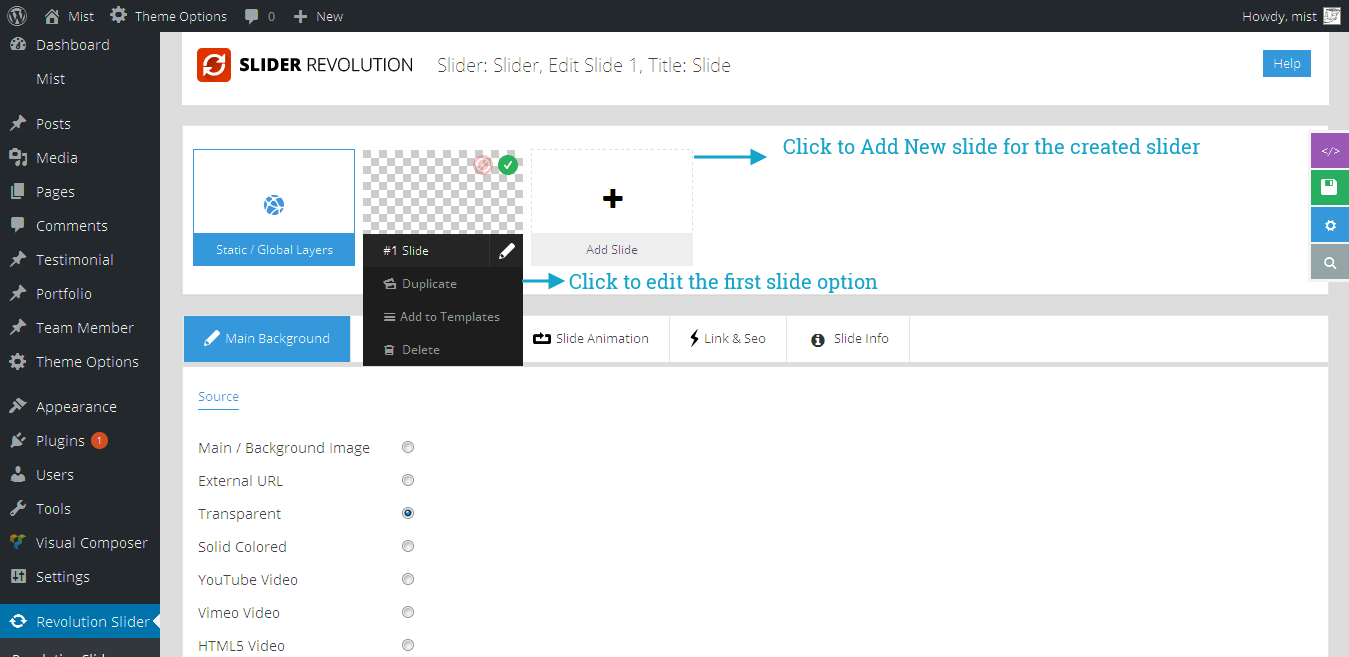
Task: Click the green checkmark on slide thumbnail
Action: (508, 165)
